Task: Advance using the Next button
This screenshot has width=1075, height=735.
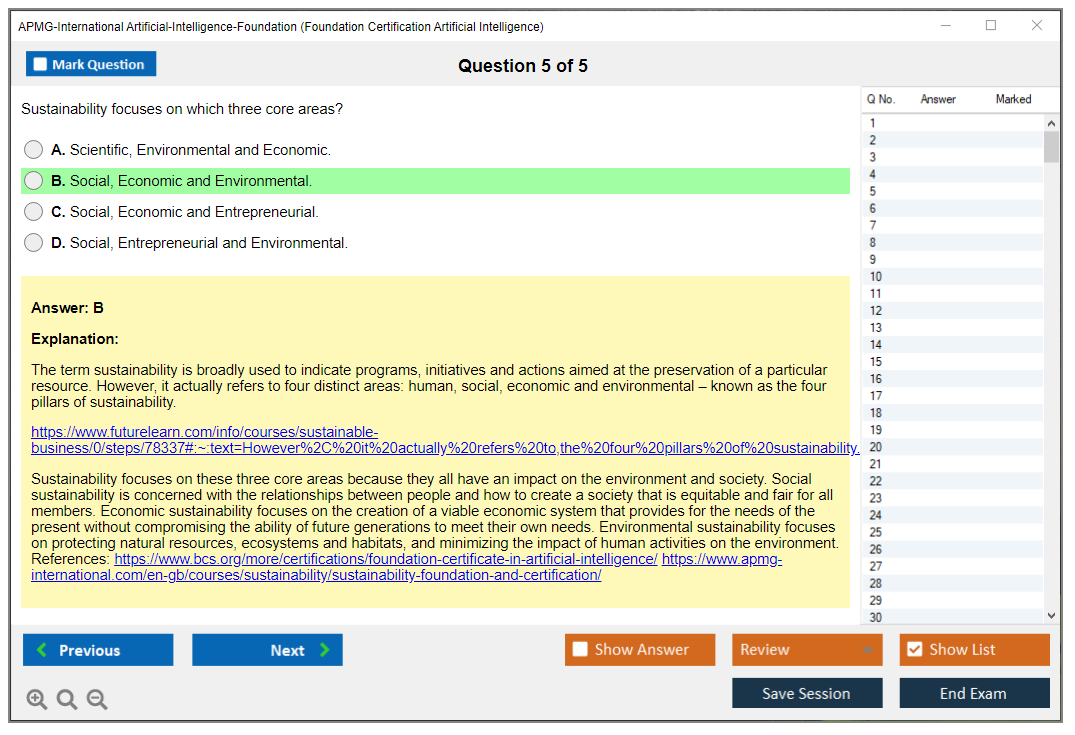Action: pyautogui.click(x=267, y=650)
